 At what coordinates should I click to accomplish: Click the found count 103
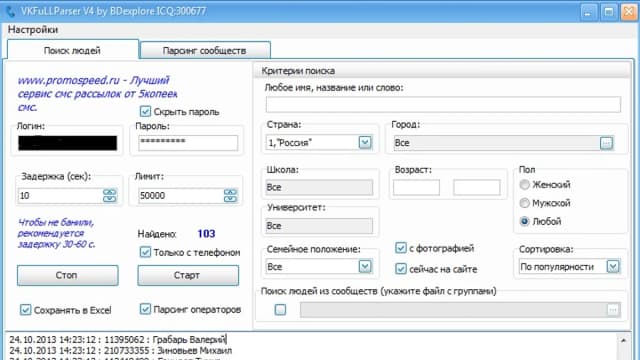[206, 234]
